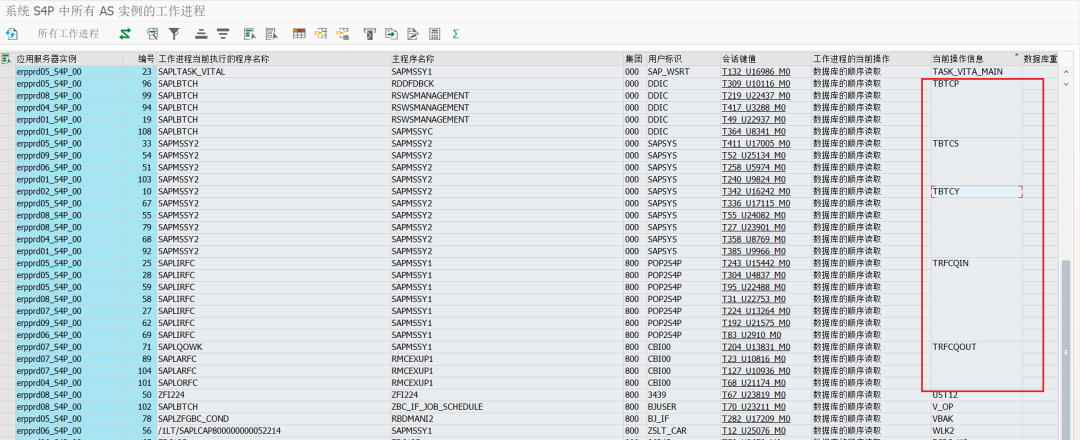
Task: Click the SAPMSSYC main program cell
Action: pyautogui.click(x=506, y=132)
